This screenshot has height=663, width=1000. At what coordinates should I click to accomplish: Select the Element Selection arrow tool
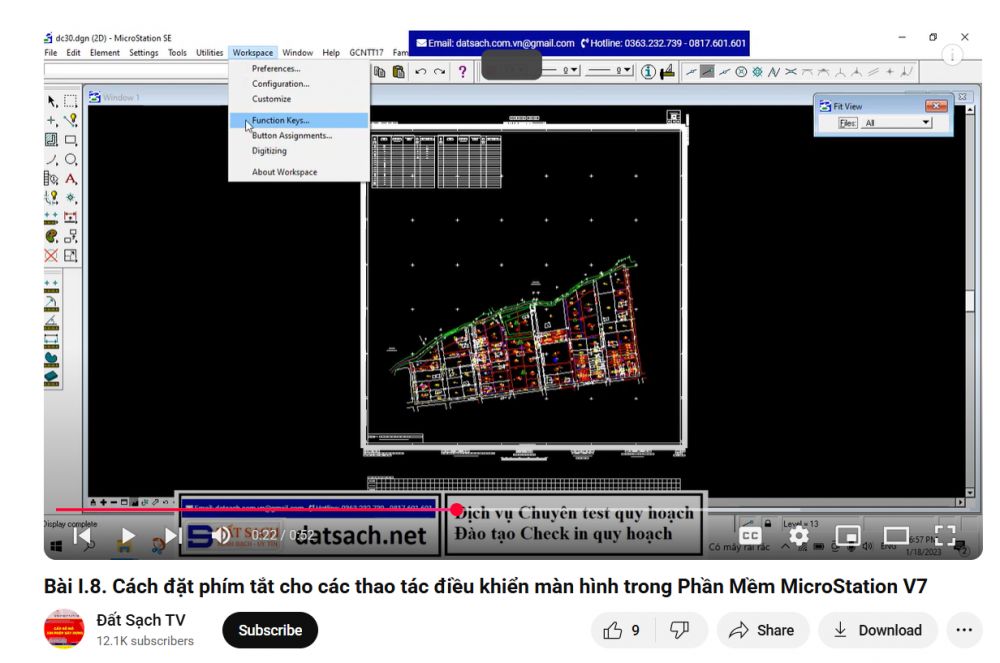[52, 101]
